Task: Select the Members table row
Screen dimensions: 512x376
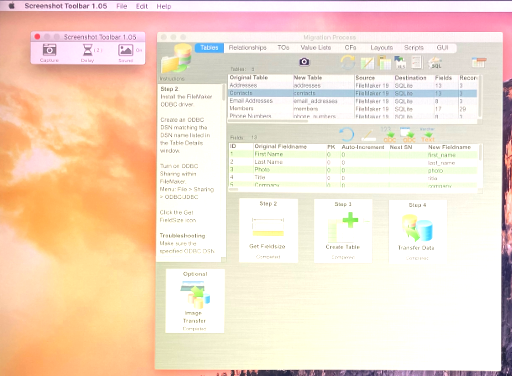Action: click(x=353, y=109)
